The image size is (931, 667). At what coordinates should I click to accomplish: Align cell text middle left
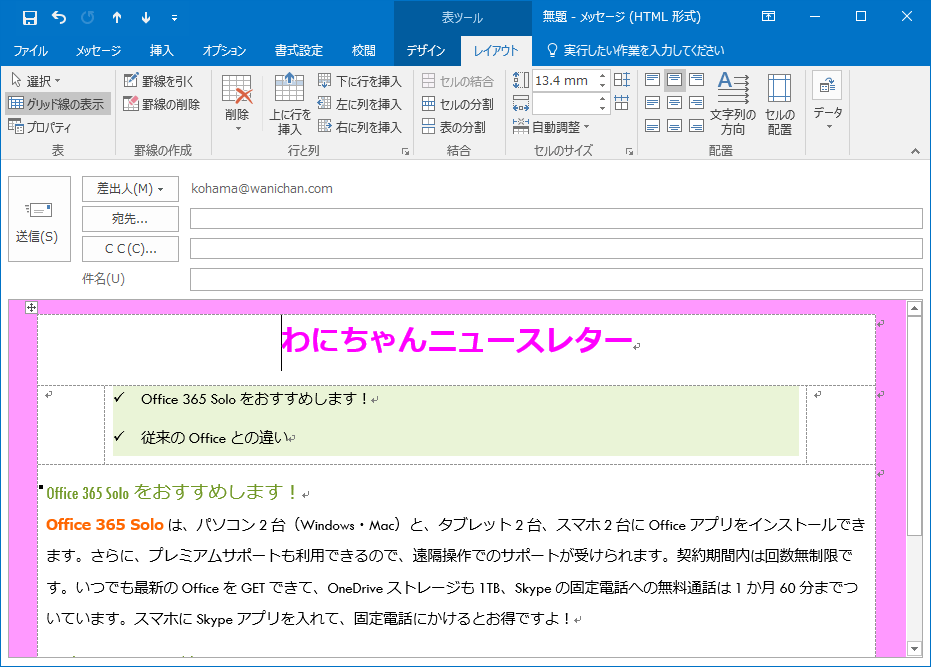coord(653,103)
